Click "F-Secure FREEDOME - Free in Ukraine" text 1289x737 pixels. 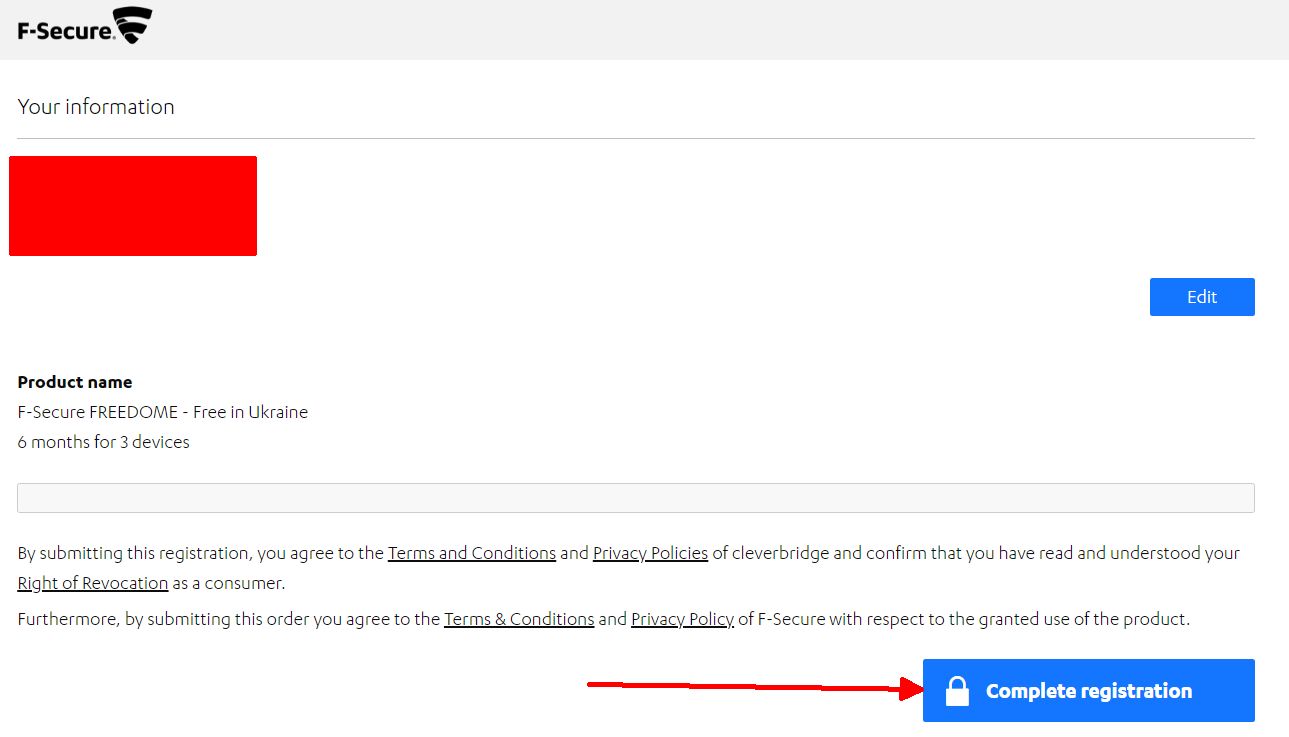click(163, 412)
